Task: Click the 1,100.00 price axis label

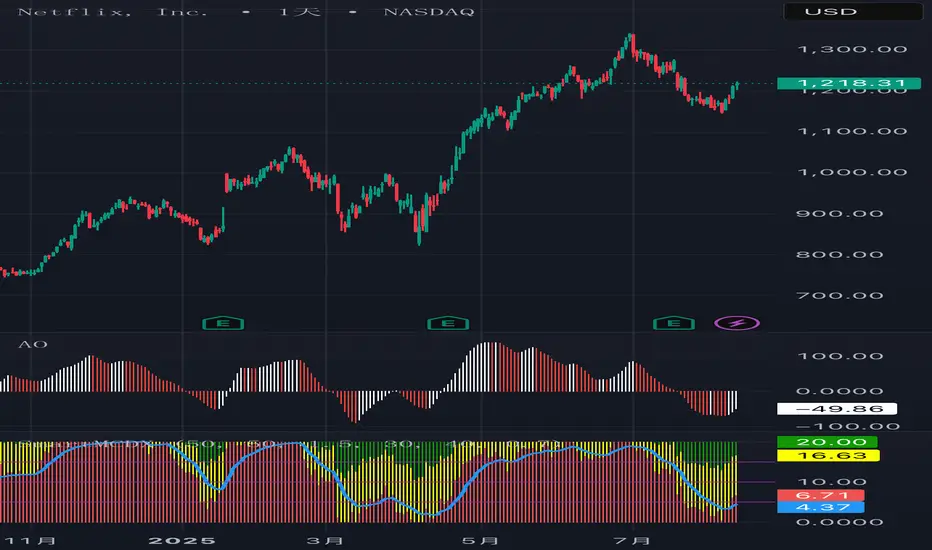Action: tap(852, 131)
